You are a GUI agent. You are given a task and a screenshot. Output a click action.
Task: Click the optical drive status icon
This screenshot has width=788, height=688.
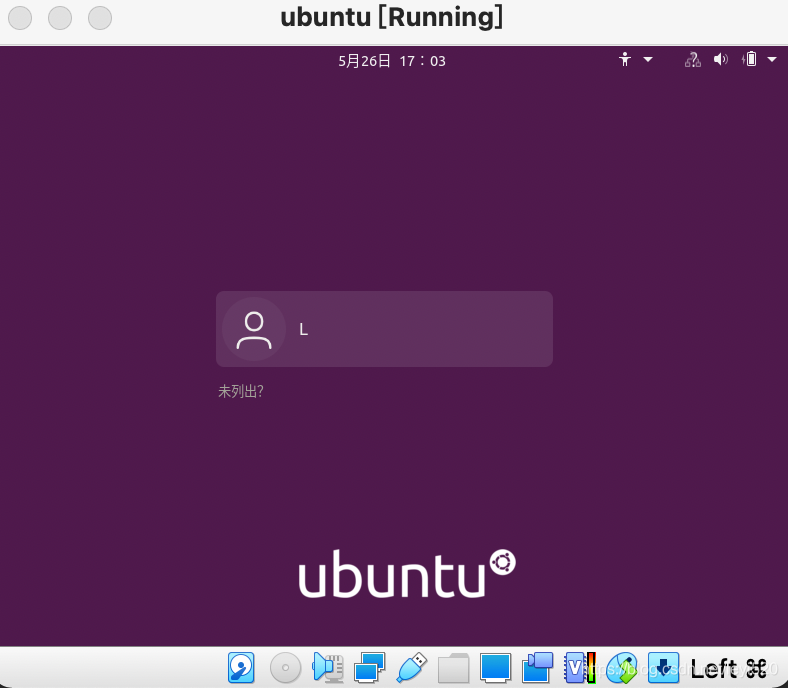(x=285, y=667)
